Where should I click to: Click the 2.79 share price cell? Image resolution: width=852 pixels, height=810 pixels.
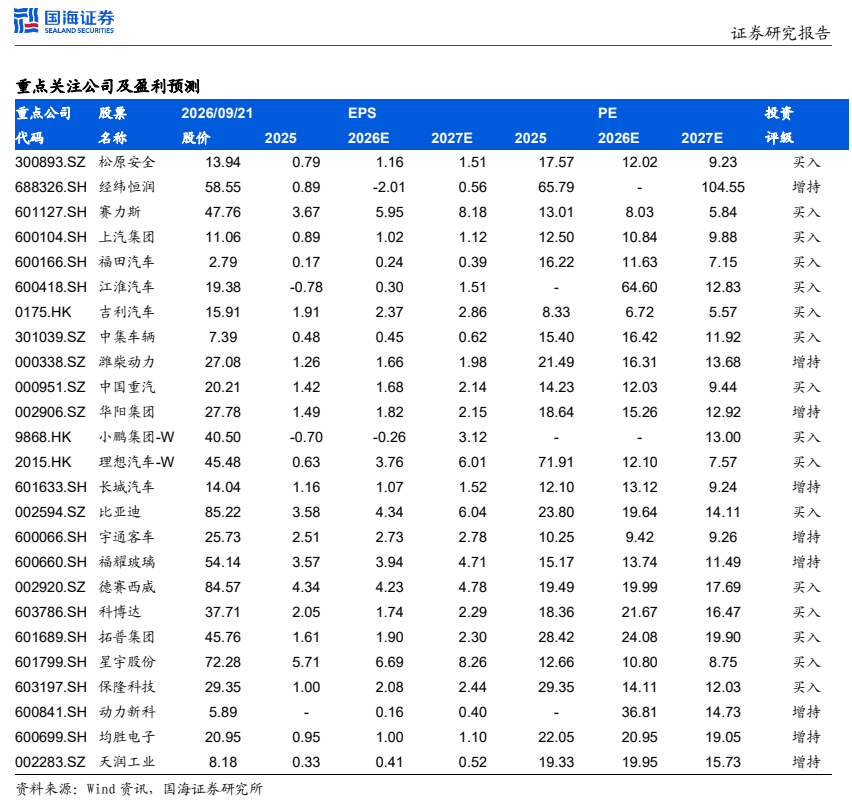(x=223, y=262)
